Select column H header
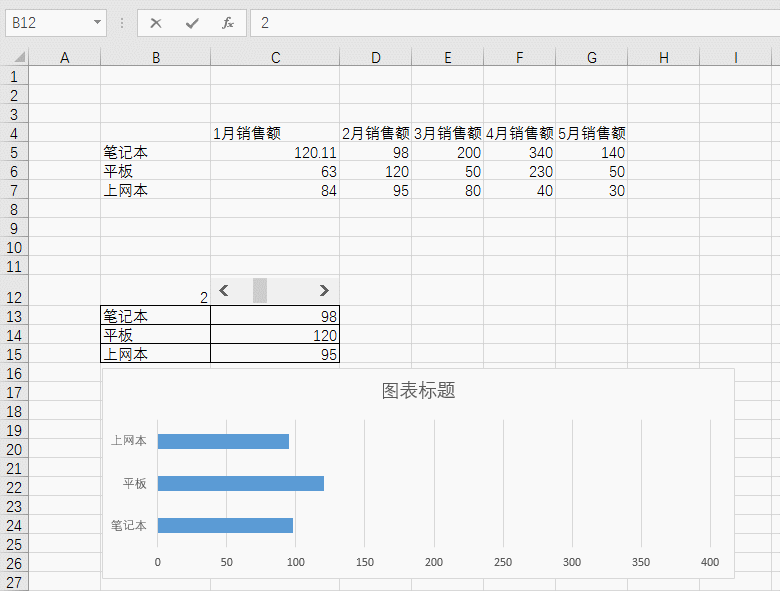This screenshot has height=591, width=780. [664, 58]
